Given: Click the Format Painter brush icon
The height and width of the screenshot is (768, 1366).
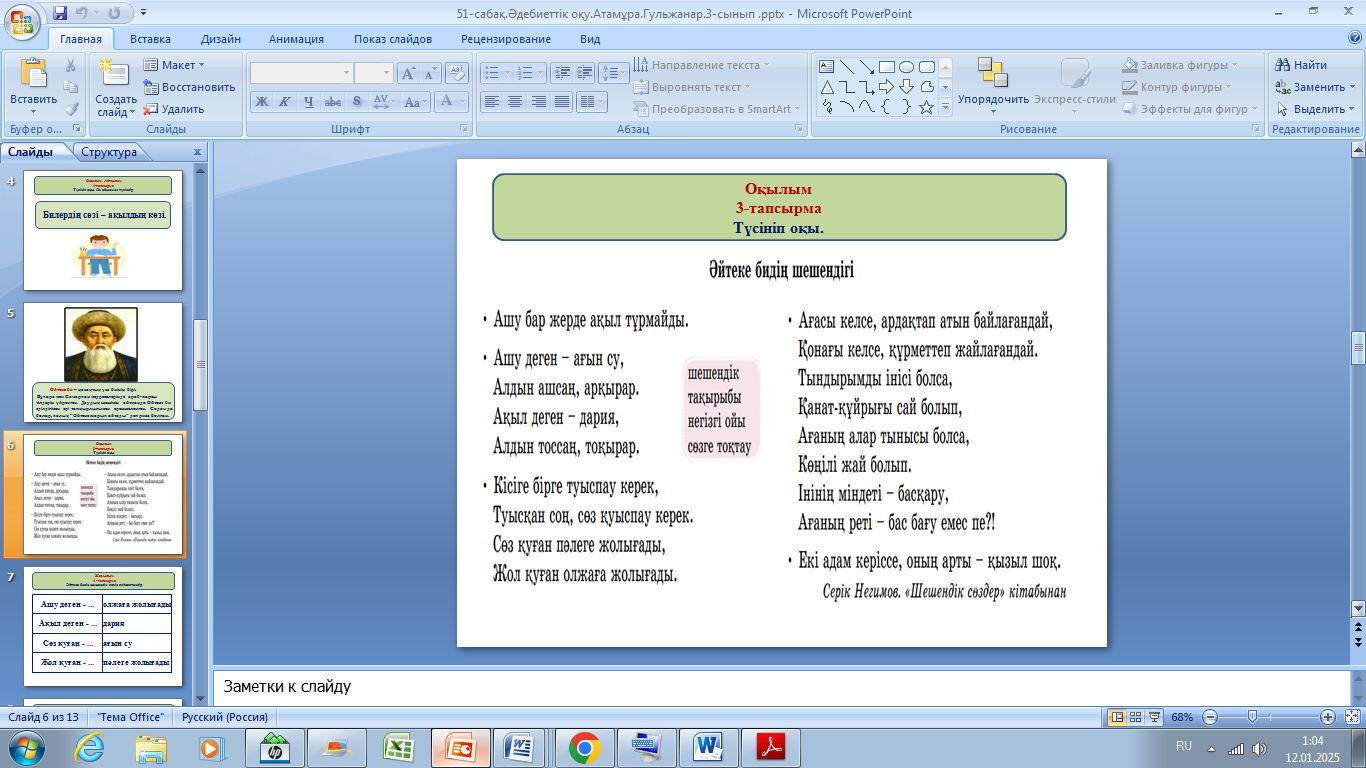Looking at the screenshot, I should click(71, 109).
